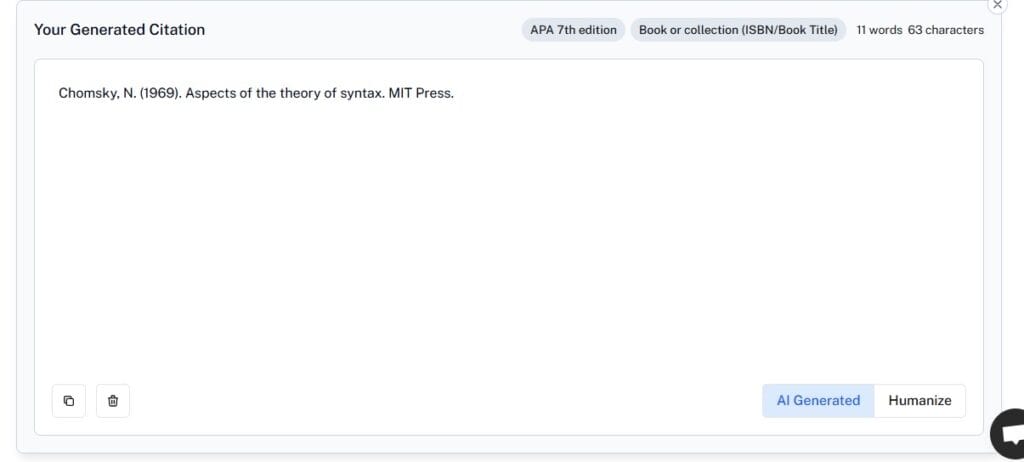Click the word Aspects in the title
This screenshot has width=1024, height=462.
pyautogui.click(x=211, y=94)
